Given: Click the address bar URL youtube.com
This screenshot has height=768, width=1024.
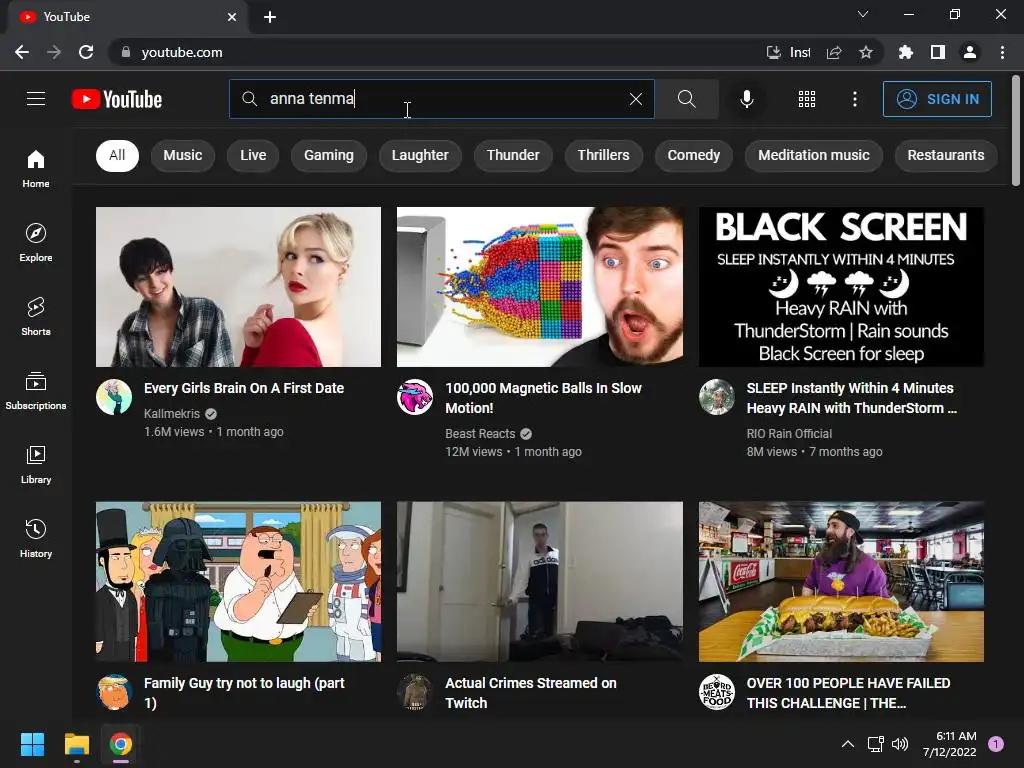Looking at the screenshot, I should pyautogui.click(x=182, y=52).
